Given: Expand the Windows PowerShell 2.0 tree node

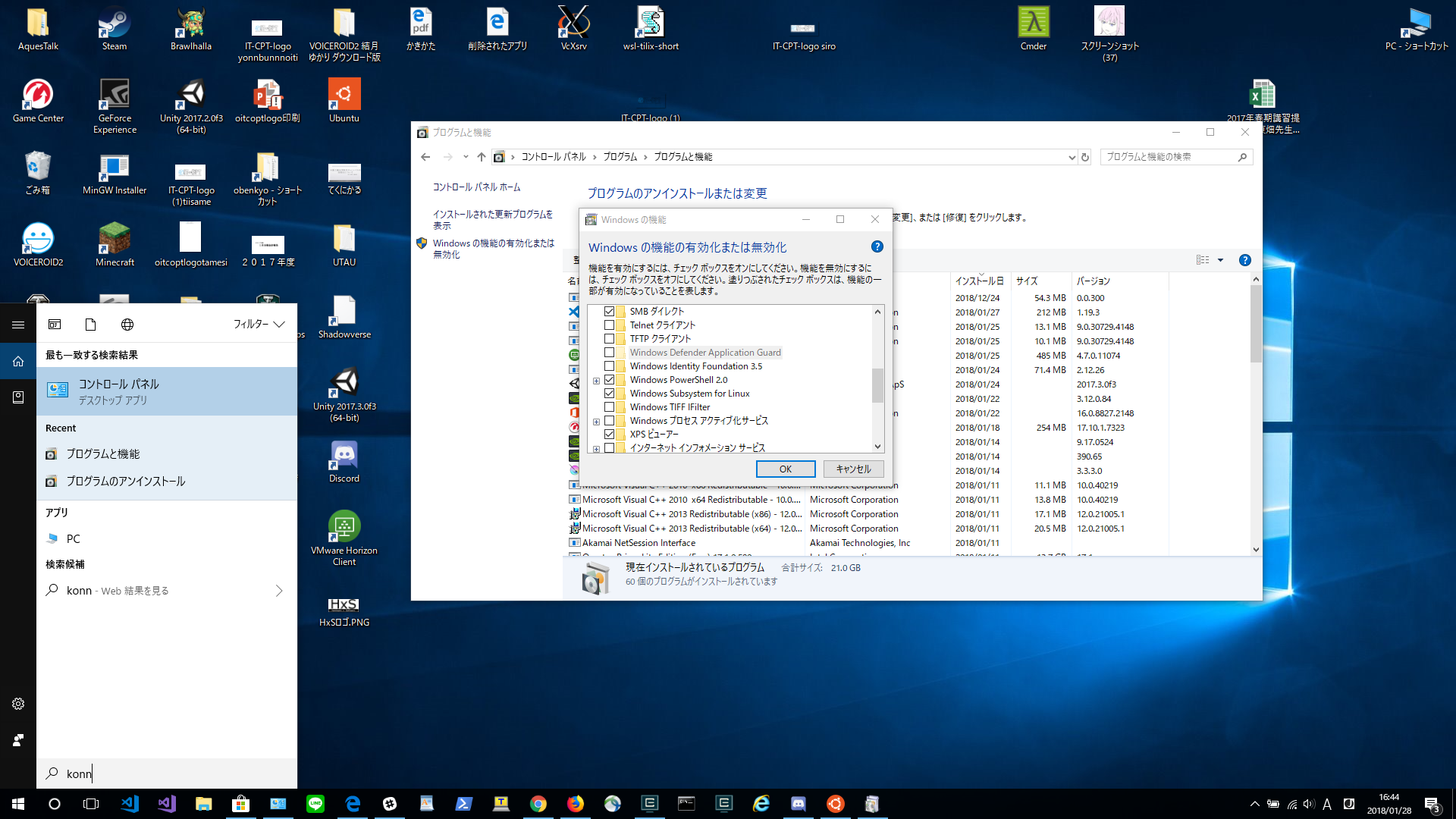Looking at the screenshot, I should click(596, 381).
